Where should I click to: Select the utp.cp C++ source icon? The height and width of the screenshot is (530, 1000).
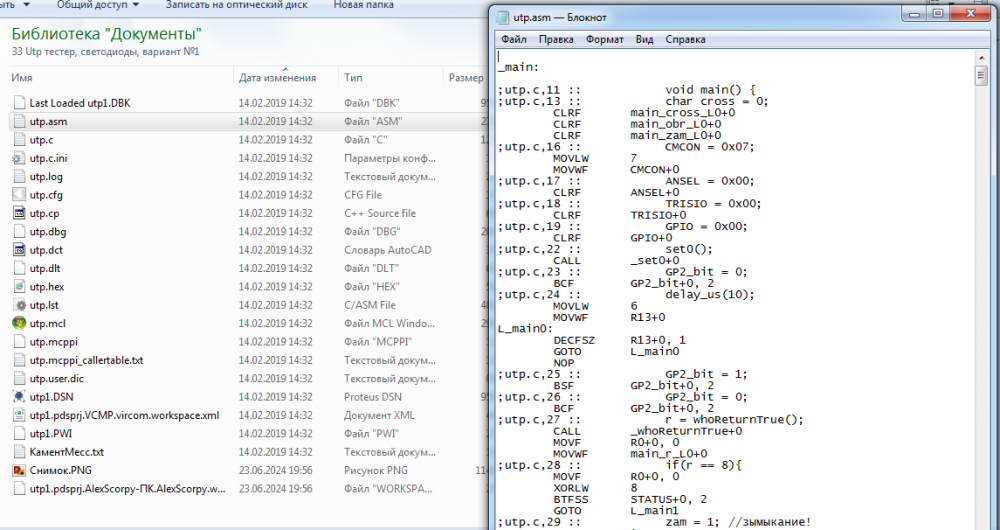(19, 213)
